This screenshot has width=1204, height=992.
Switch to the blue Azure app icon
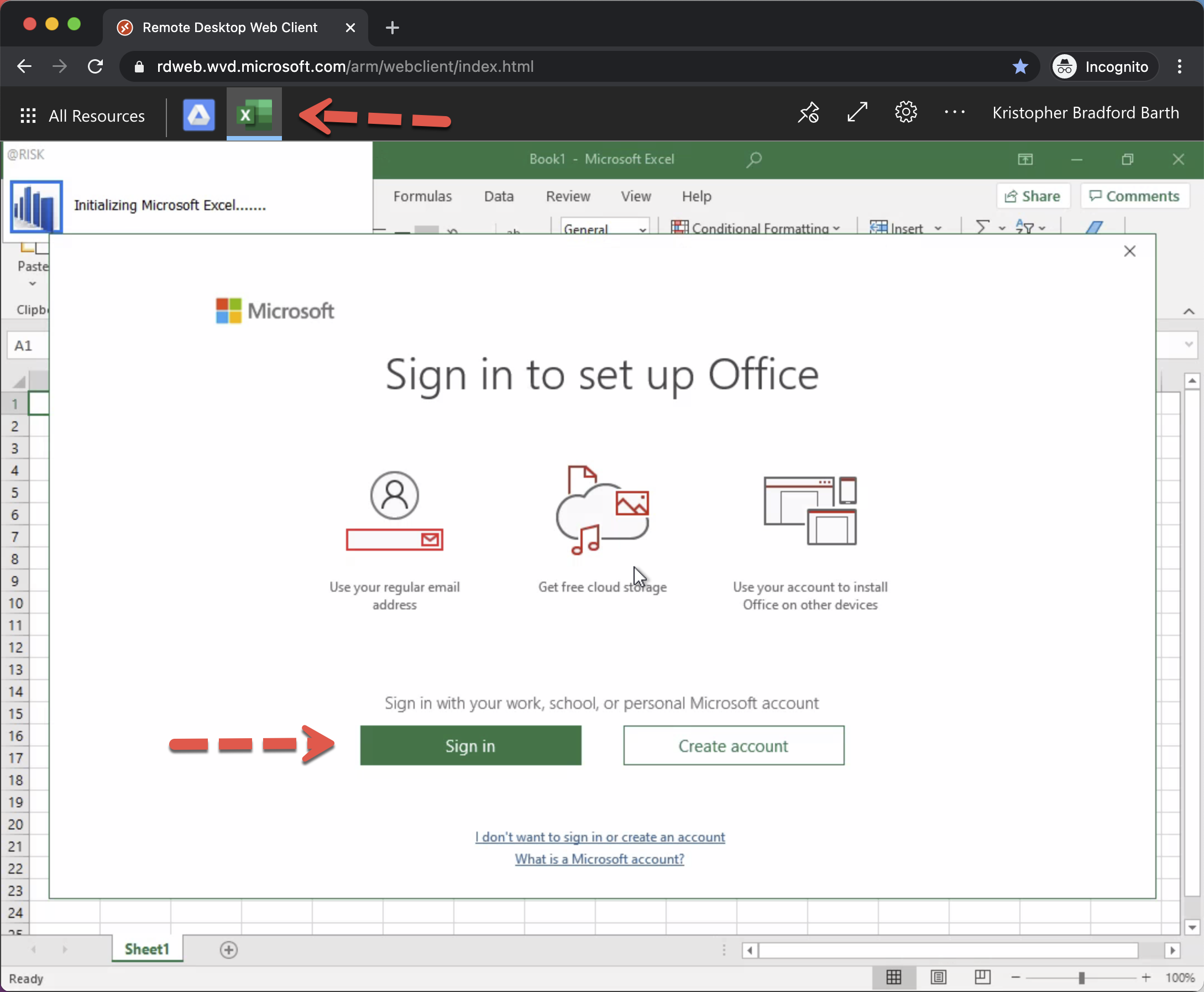tap(199, 115)
